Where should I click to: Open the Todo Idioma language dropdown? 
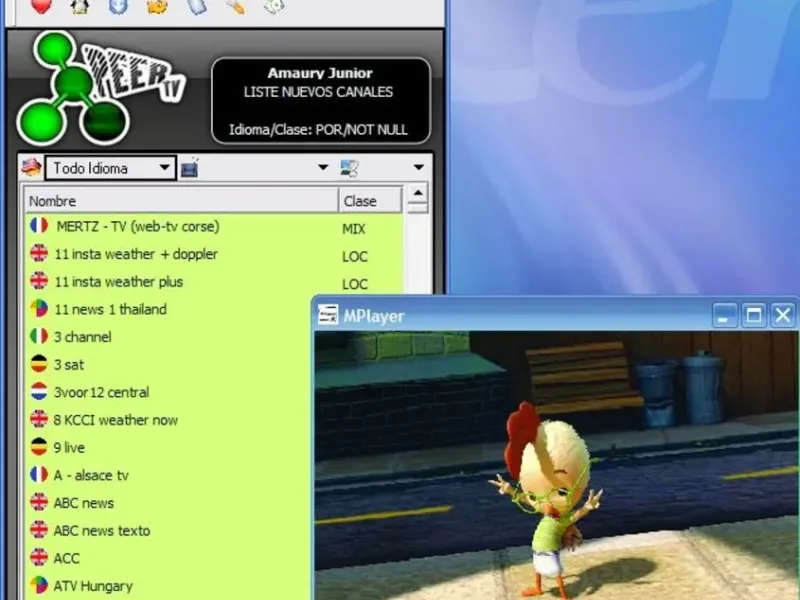click(x=110, y=168)
